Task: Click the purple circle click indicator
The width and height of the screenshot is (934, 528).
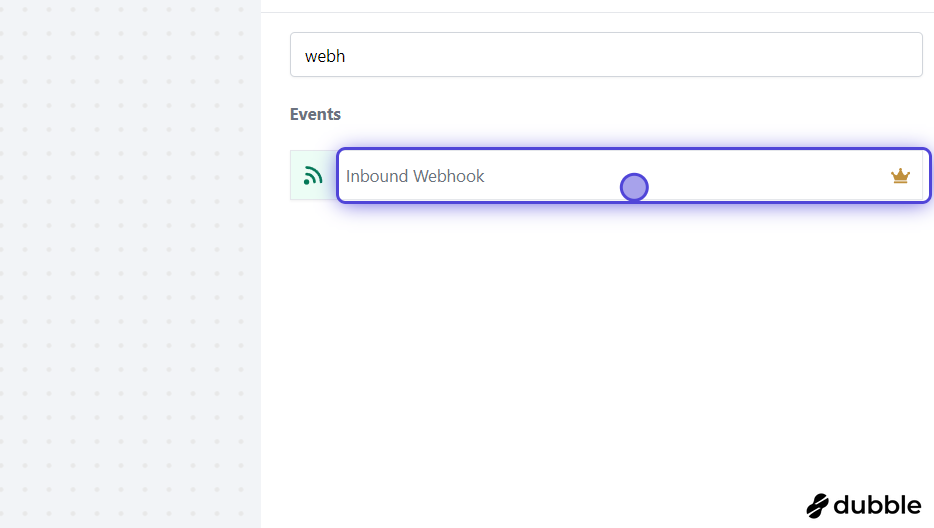Action: point(634,188)
